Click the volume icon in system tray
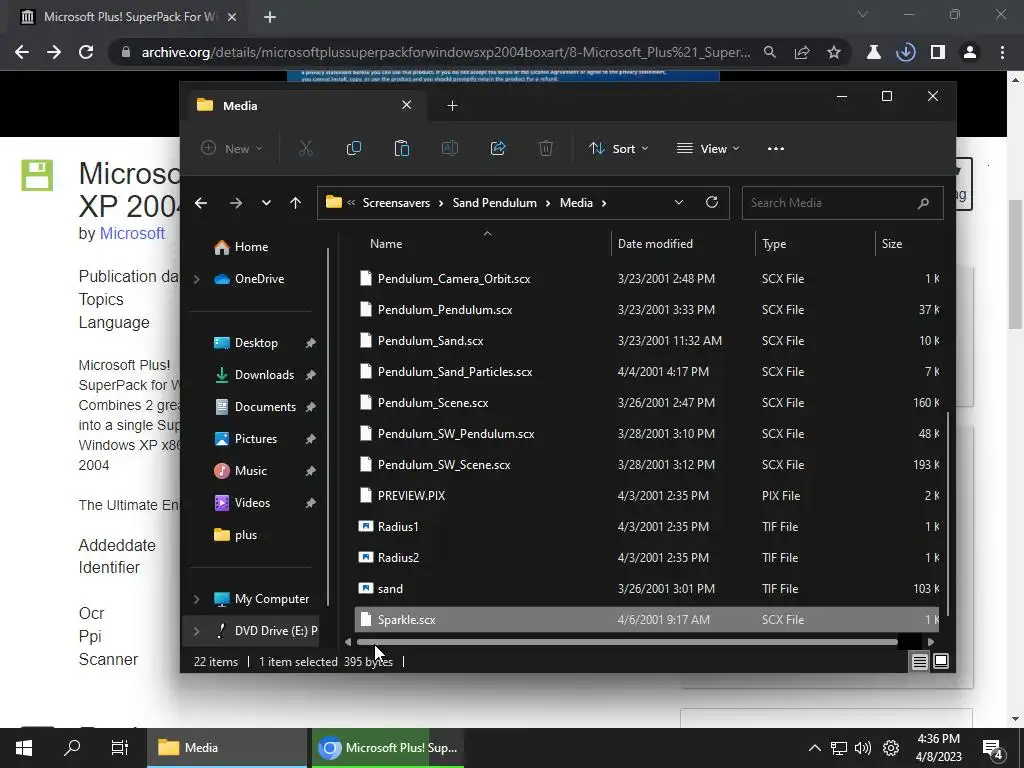Image resolution: width=1024 pixels, height=768 pixels. (863, 748)
